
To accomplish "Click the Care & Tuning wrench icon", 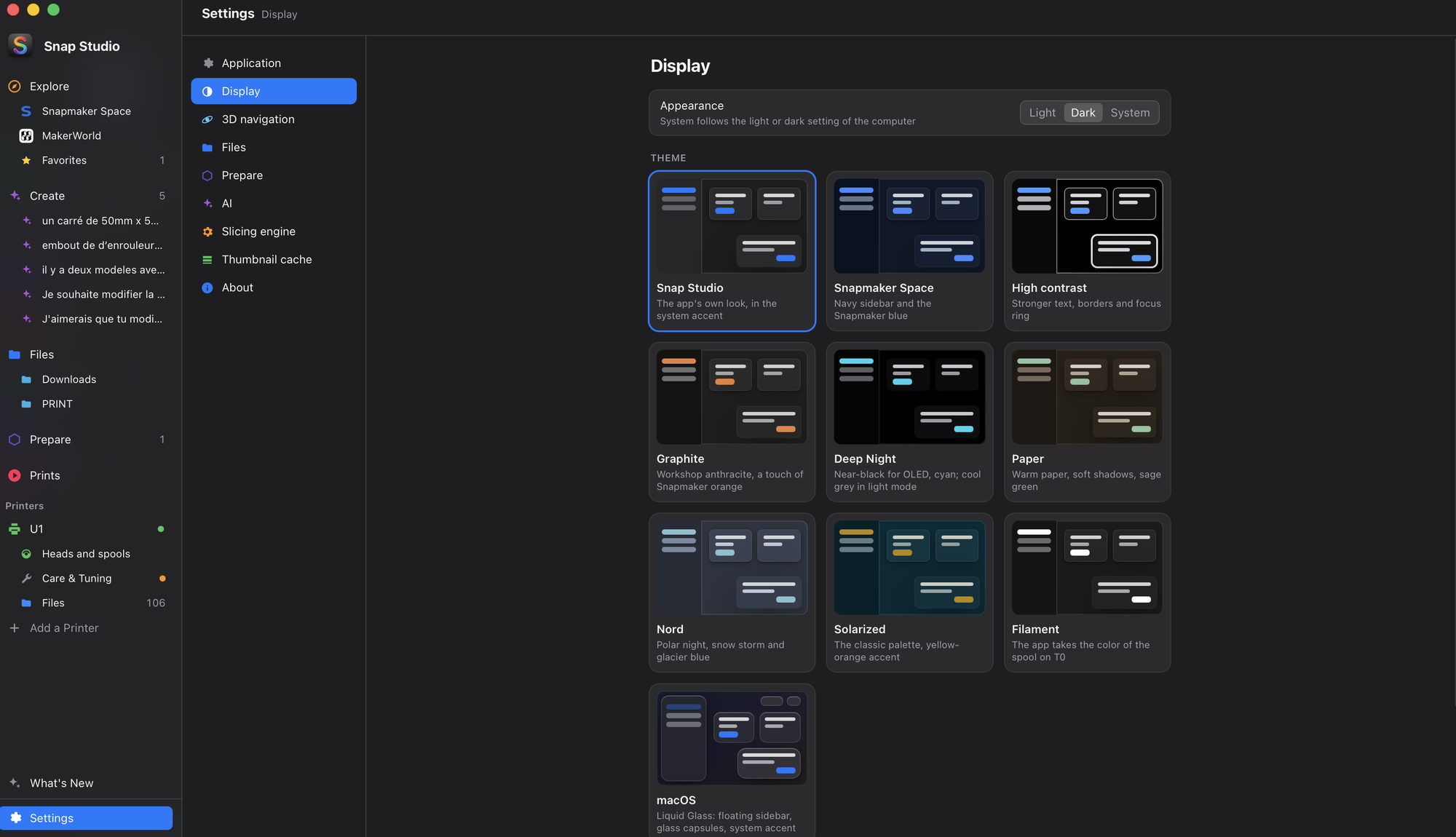I will coord(26,579).
